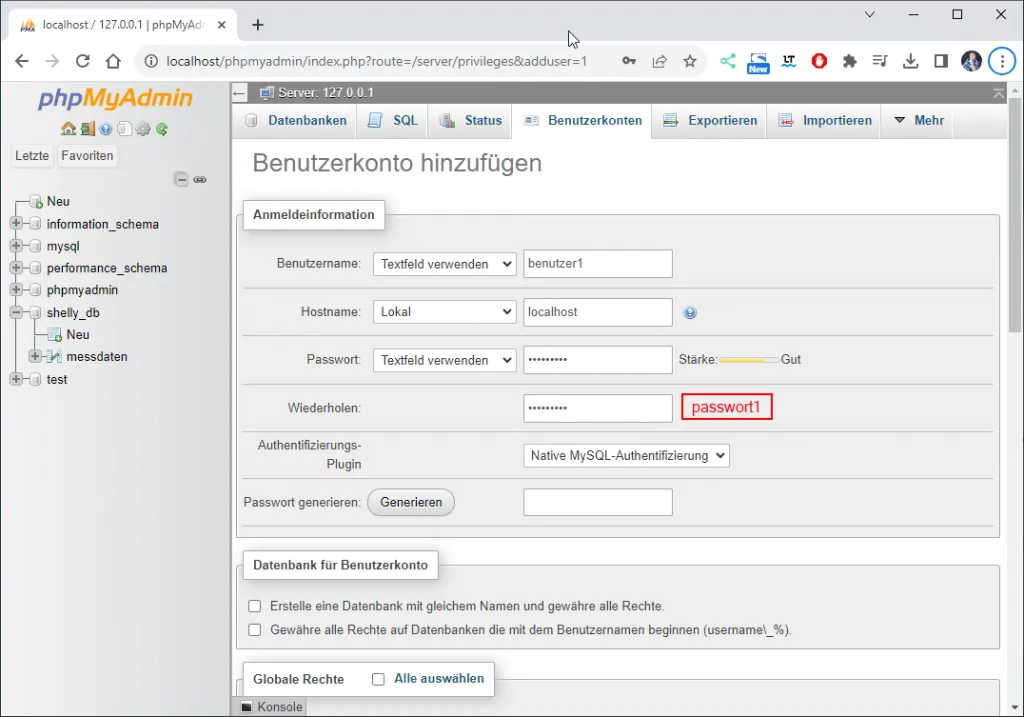Check 'Erstelle eine Datenbank mit gleichem Namen' box
Image resolution: width=1024 pixels, height=717 pixels.
click(x=255, y=606)
